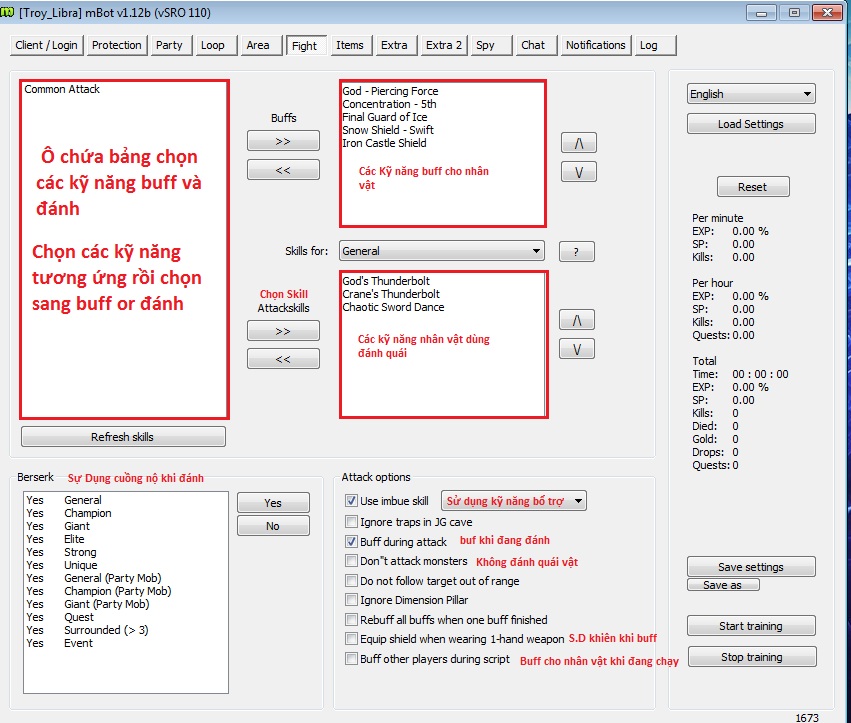851x723 pixels.
Task: Move attack skill down with arrow button
Action: [x=578, y=348]
